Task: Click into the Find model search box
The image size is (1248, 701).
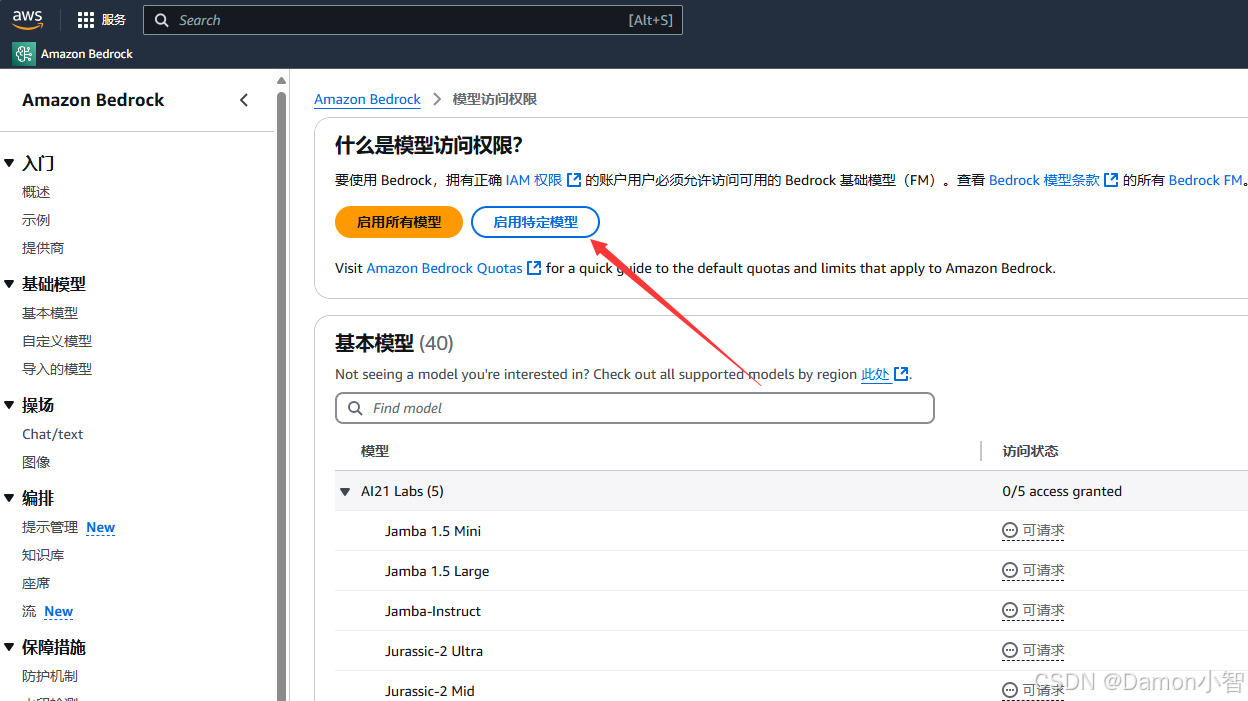Action: click(x=634, y=408)
